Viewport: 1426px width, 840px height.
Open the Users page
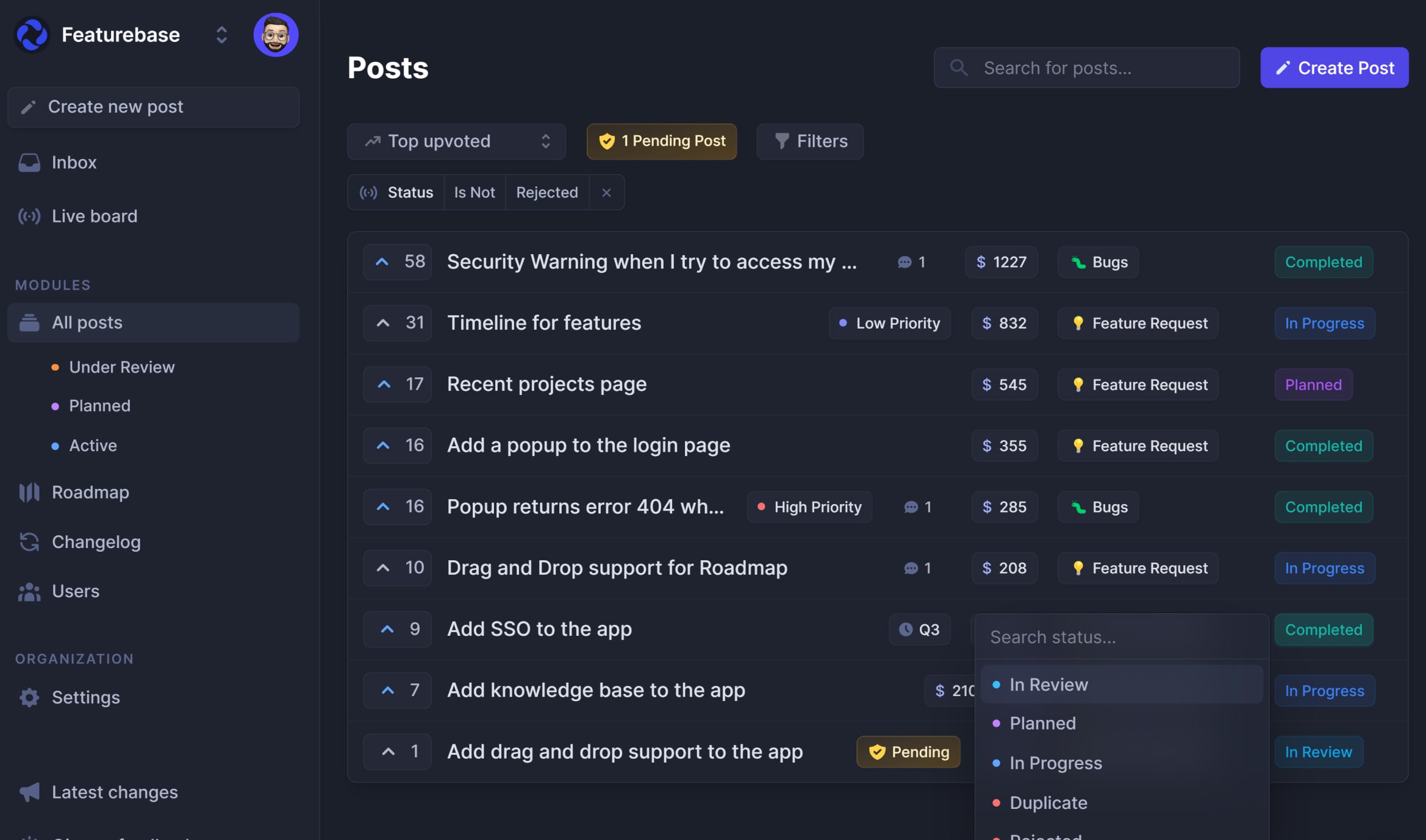59,591
